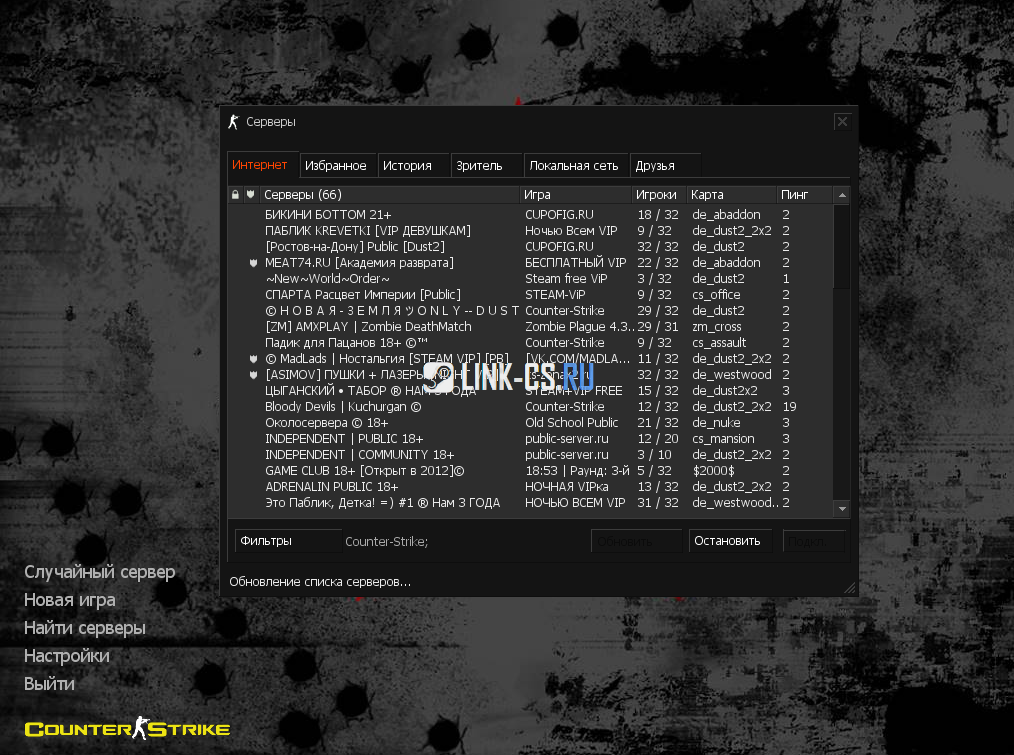Click the greyed Обновить button

(636, 541)
